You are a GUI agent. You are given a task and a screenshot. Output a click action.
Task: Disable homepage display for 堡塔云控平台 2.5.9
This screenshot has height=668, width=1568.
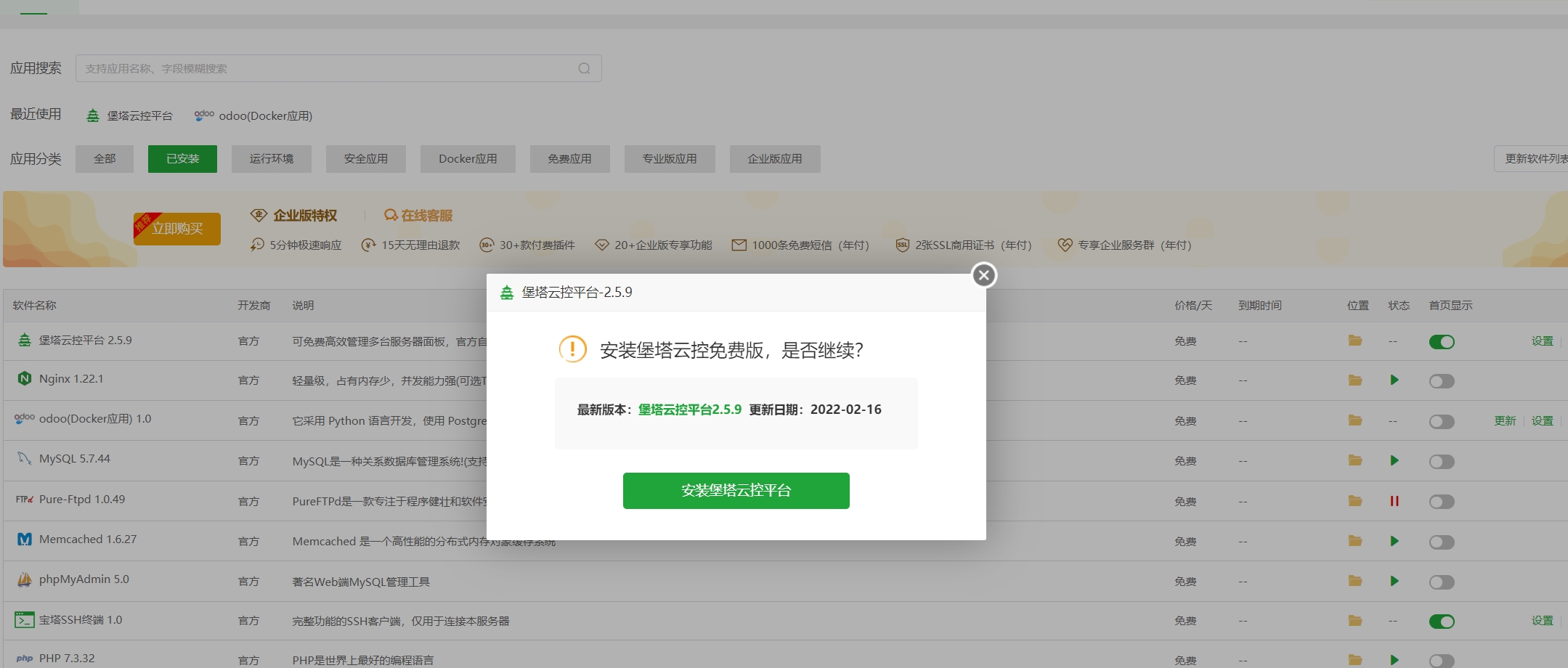coord(1442,342)
